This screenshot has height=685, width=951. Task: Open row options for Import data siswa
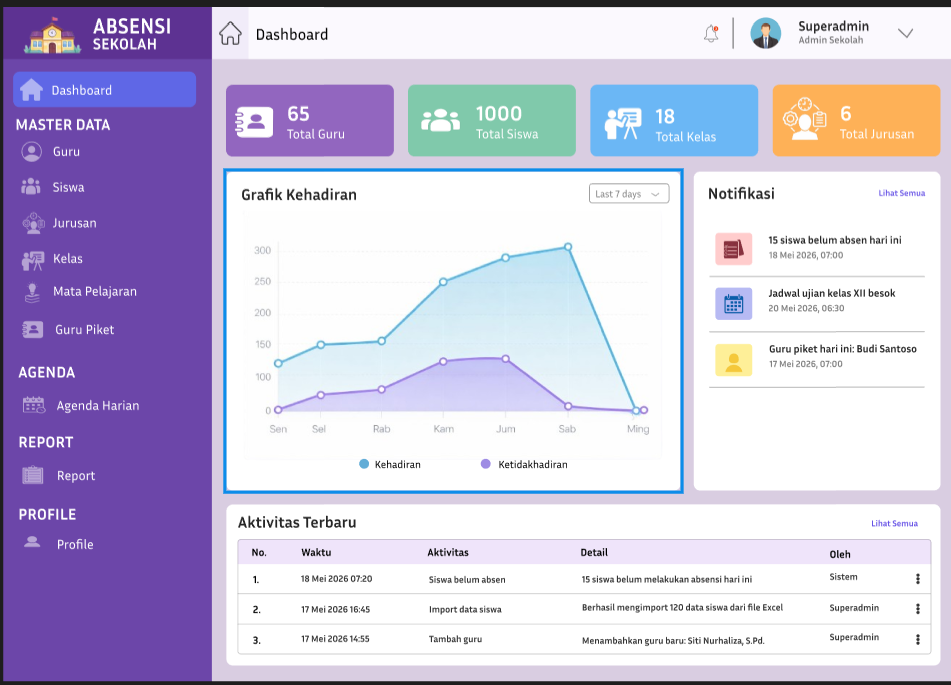pos(918,609)
